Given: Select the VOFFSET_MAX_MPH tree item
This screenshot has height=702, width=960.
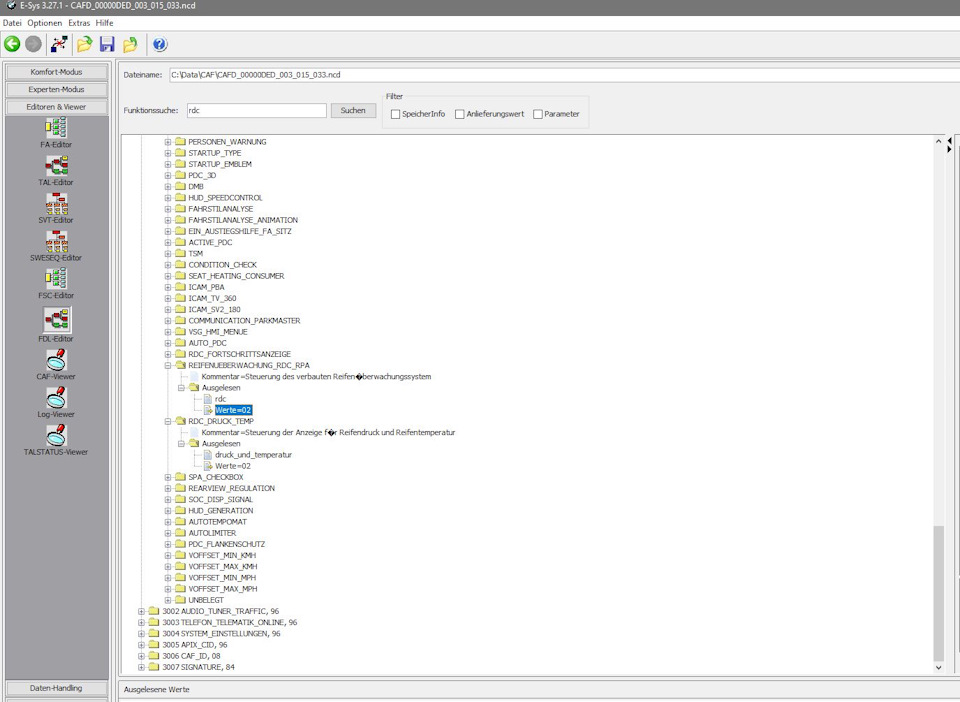Looking at the screenshot, I should pyautogui.click(x=223, y=589).
